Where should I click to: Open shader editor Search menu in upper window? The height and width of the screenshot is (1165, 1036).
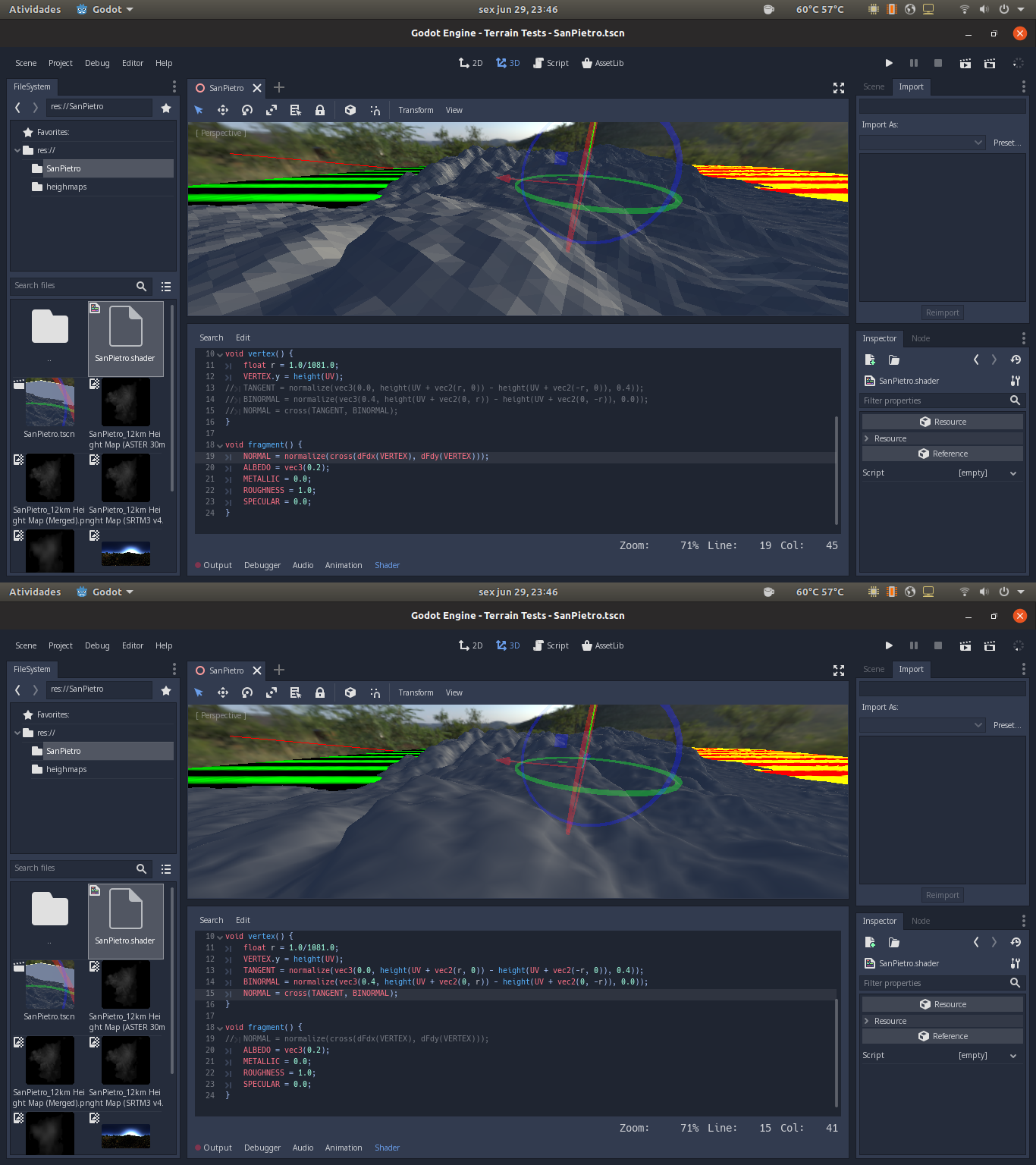pos(212,338)
